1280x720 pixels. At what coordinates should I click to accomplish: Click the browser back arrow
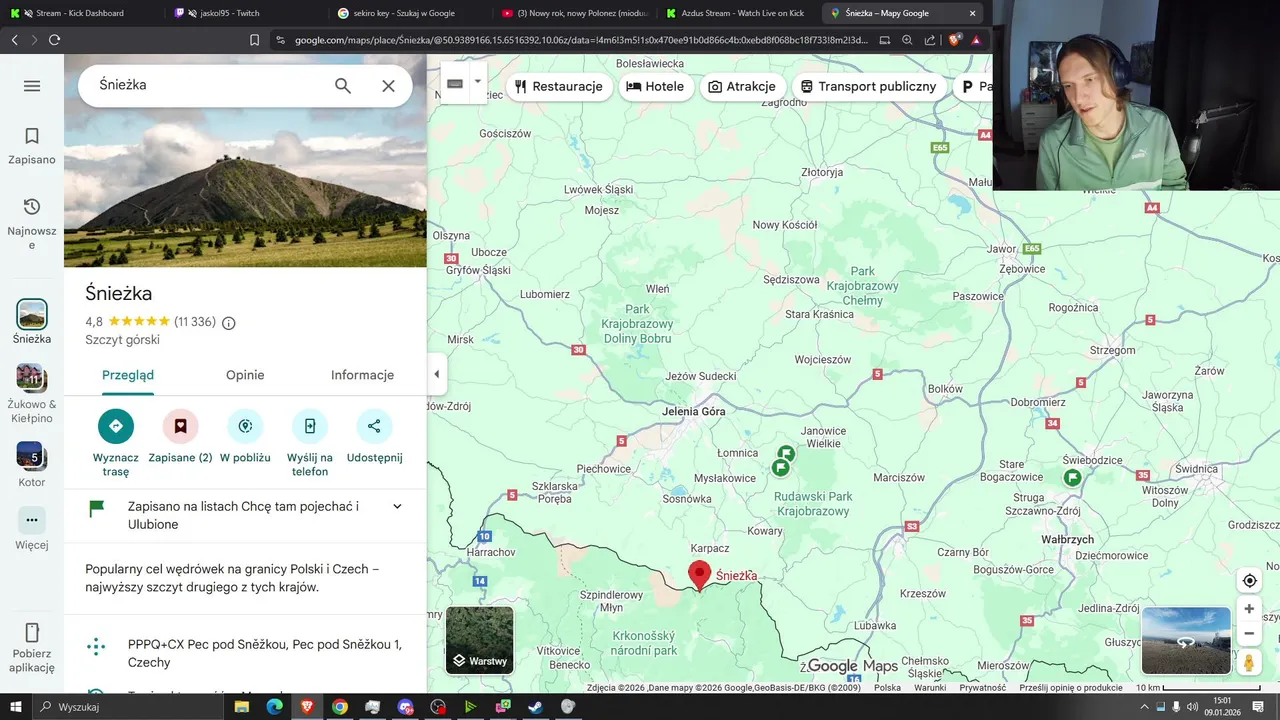[x=14, y=40]
